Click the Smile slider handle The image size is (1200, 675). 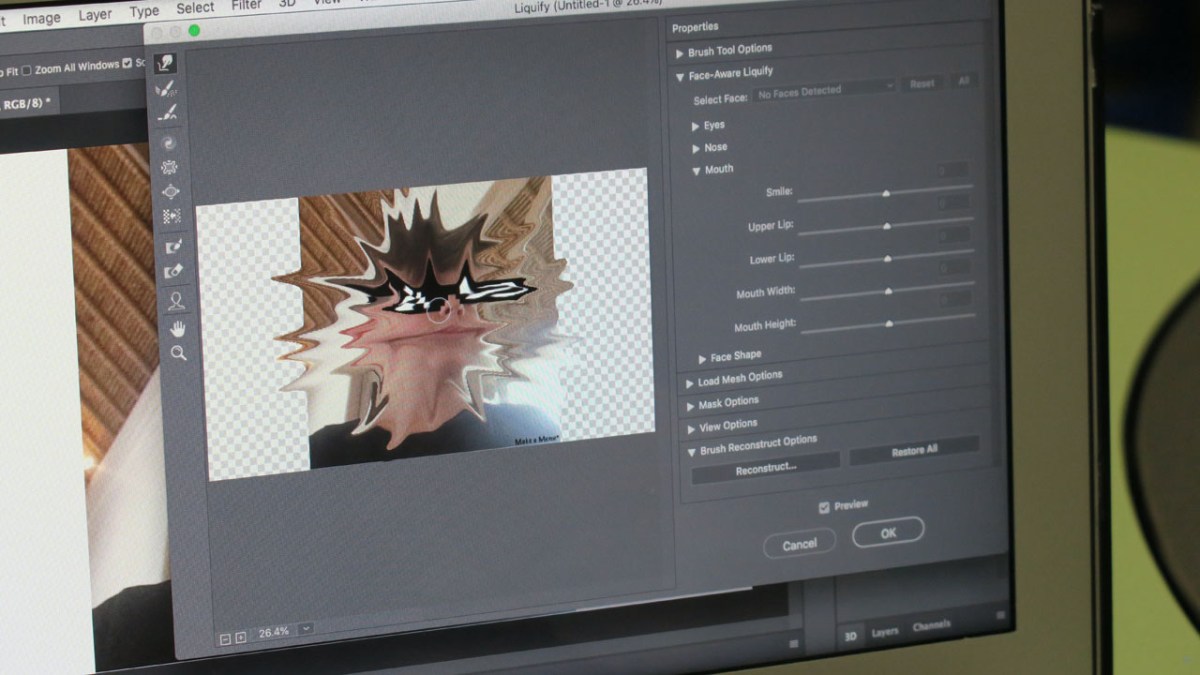pos(886,193)
